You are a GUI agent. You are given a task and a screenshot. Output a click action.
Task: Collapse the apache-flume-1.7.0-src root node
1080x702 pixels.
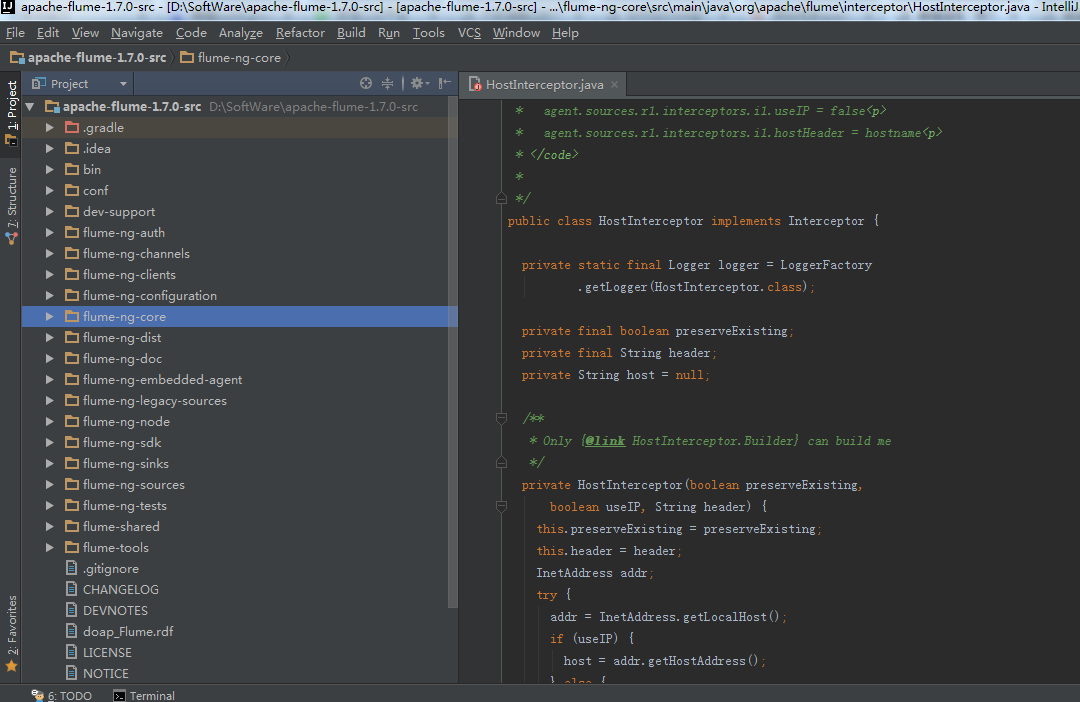coord(30,107)
